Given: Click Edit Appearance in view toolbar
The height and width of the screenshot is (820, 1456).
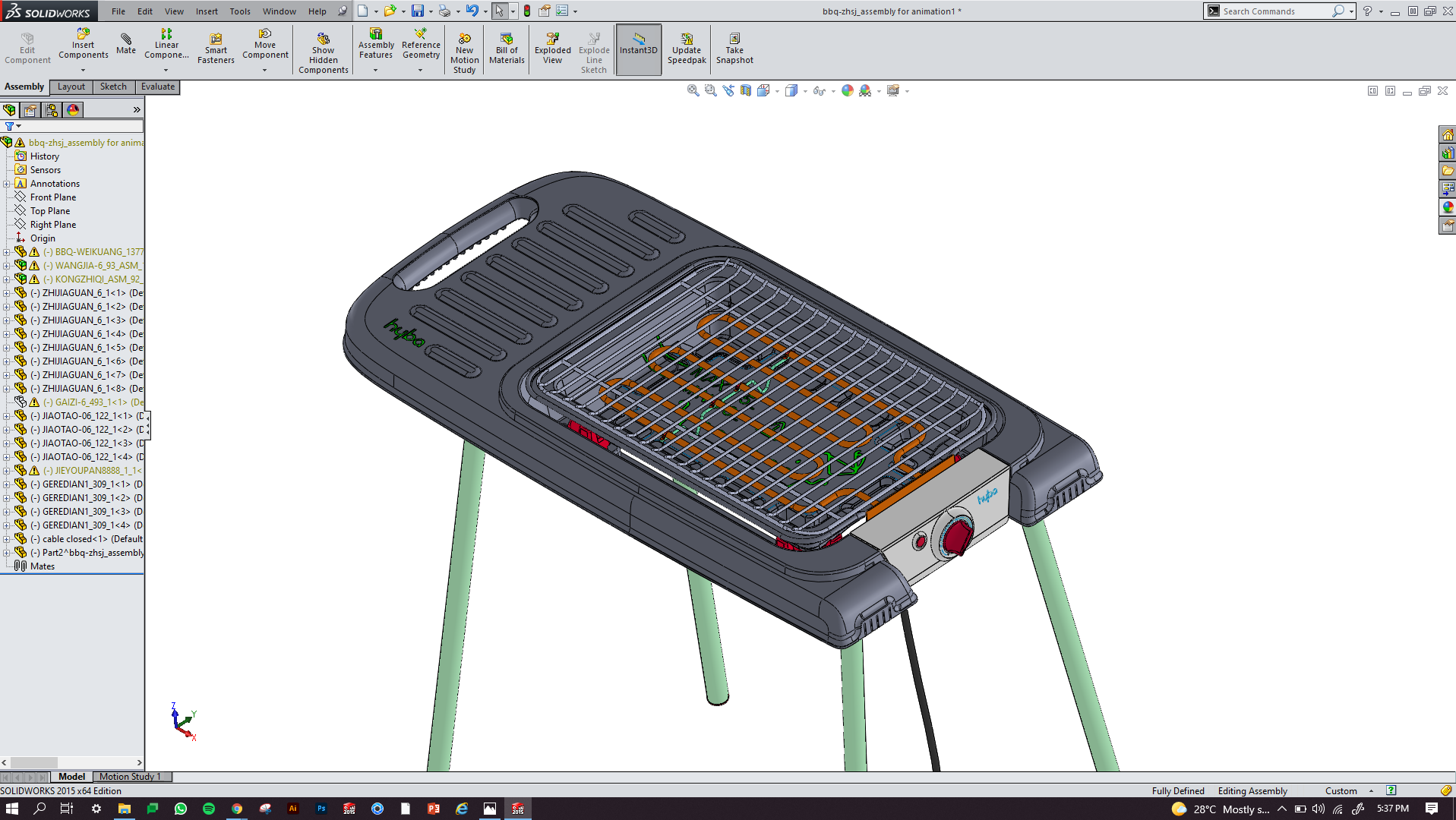Looking at the screenshot, I should [847, 90].
